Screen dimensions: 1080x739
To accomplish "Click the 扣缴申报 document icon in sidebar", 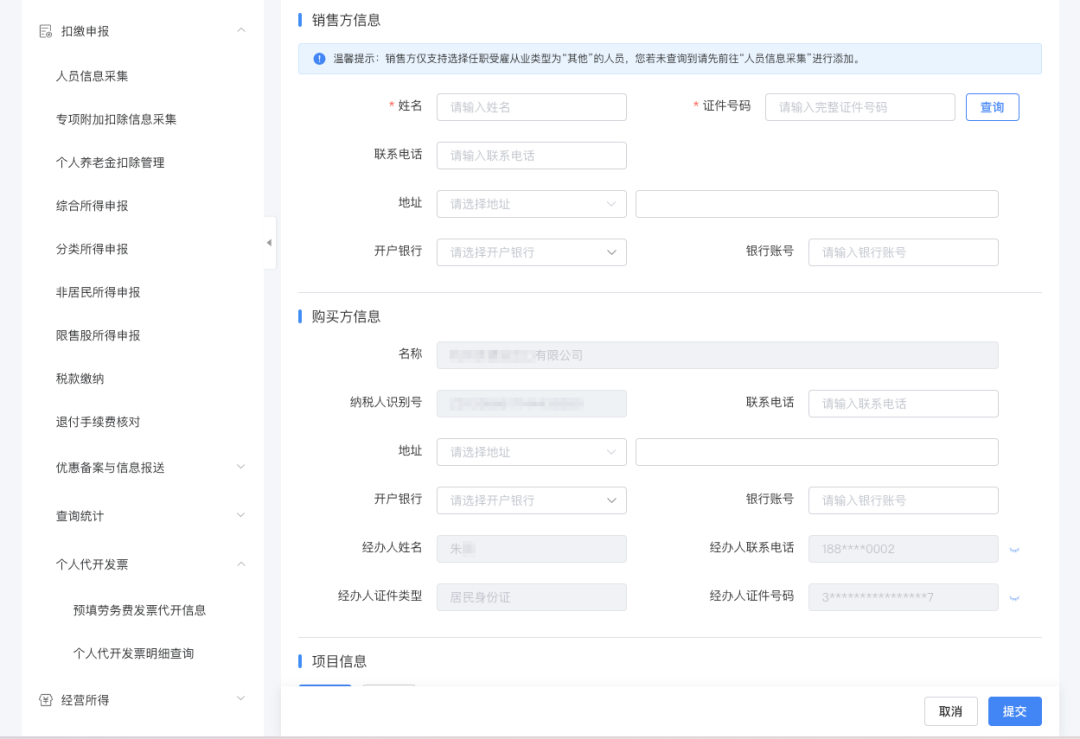I will (x=45, y=31).
